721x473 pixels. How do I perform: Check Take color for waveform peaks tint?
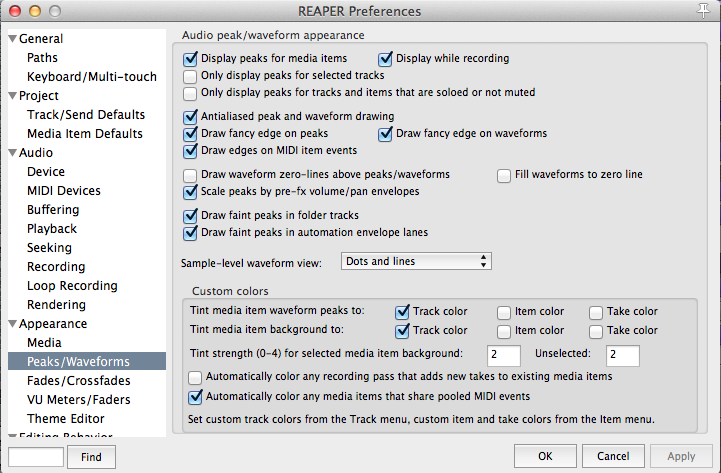pyautogui.click(x=596, y=312)
